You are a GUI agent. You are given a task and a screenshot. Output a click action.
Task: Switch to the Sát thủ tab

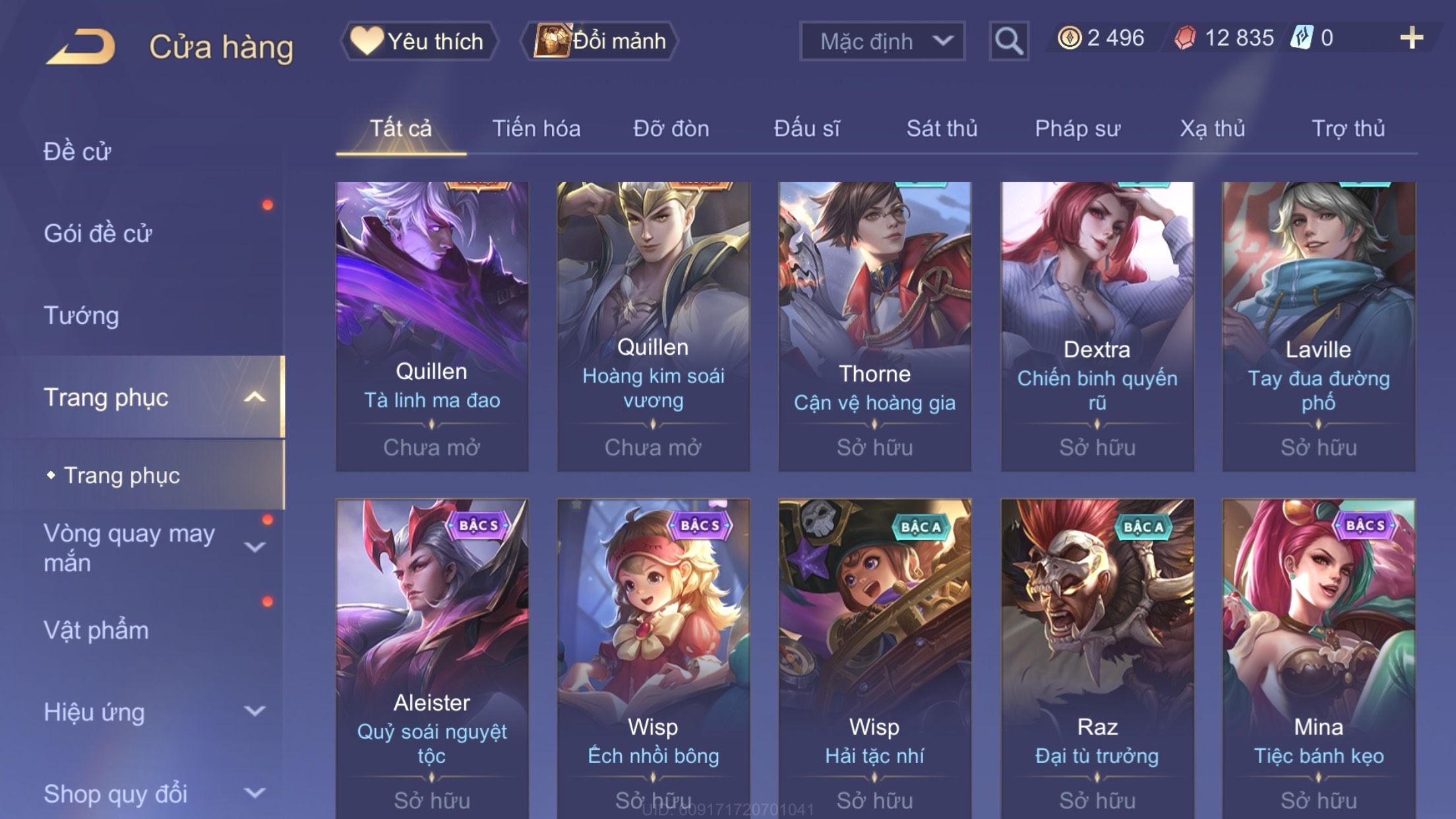pos(942,129)
